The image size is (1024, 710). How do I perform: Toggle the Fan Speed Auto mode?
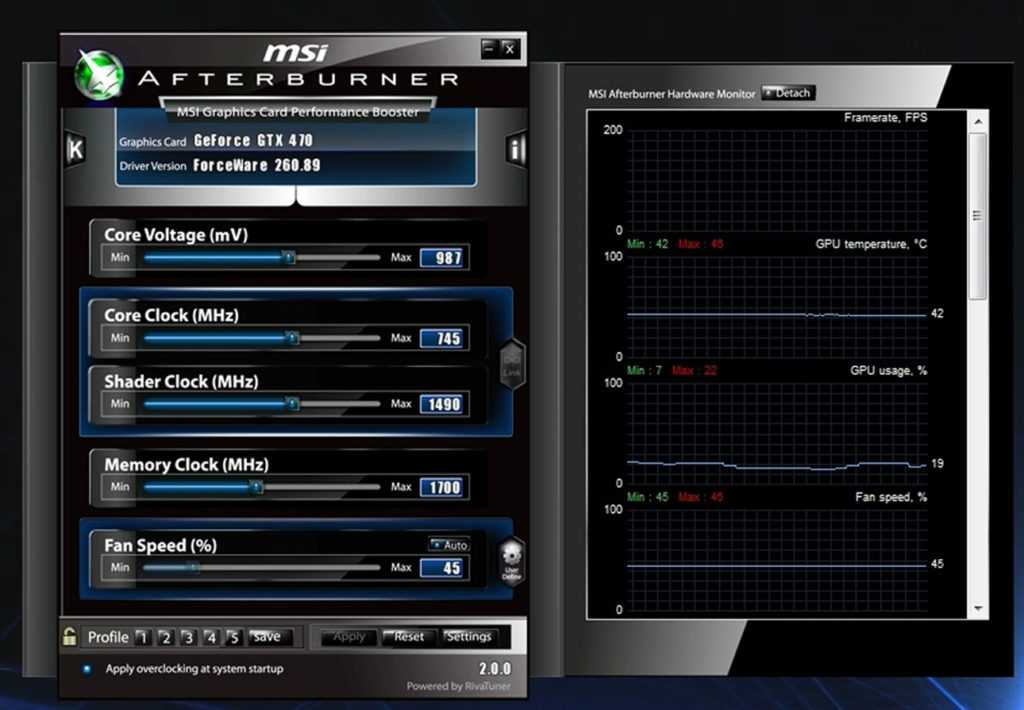(449, 545)
